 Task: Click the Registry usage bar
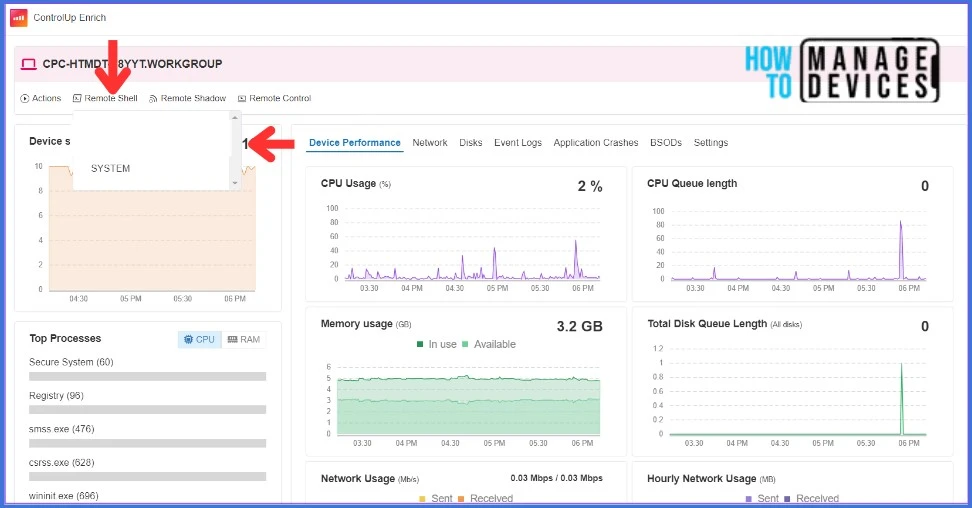148,410
